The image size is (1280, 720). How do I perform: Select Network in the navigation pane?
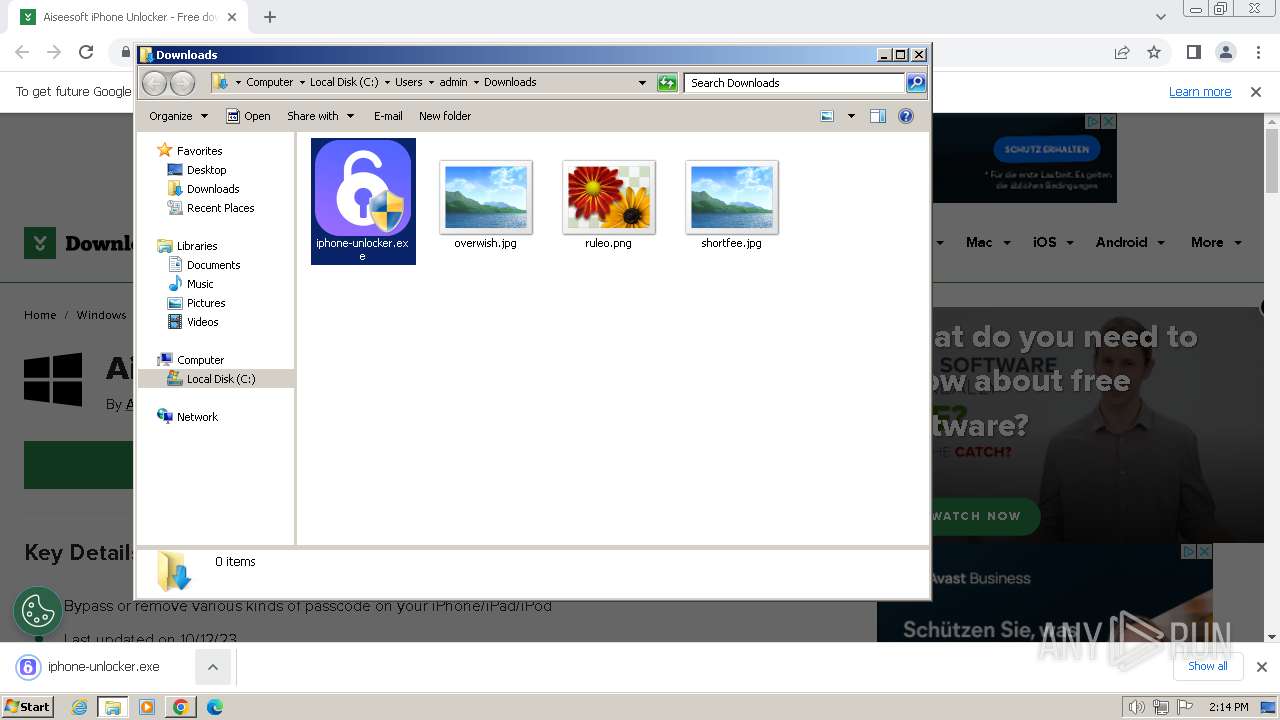pos(197,417)
